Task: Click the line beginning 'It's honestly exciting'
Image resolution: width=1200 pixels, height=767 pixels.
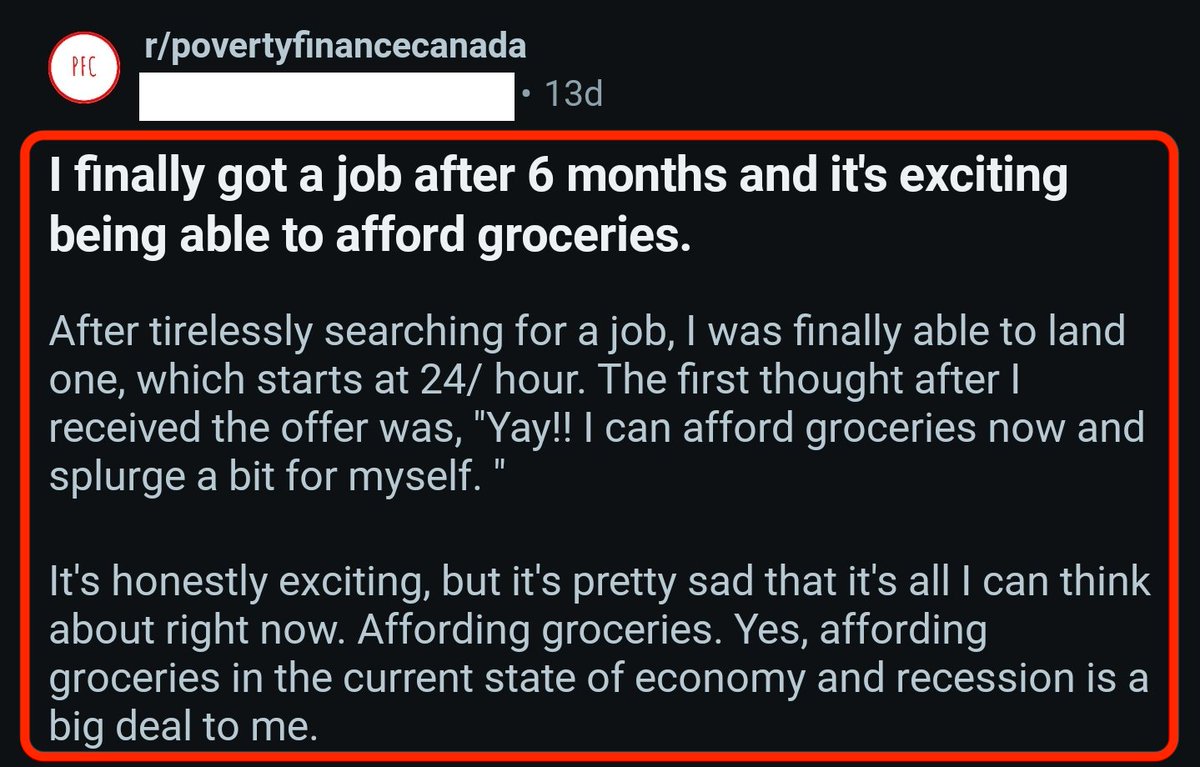Action: (x=600, y=585)
